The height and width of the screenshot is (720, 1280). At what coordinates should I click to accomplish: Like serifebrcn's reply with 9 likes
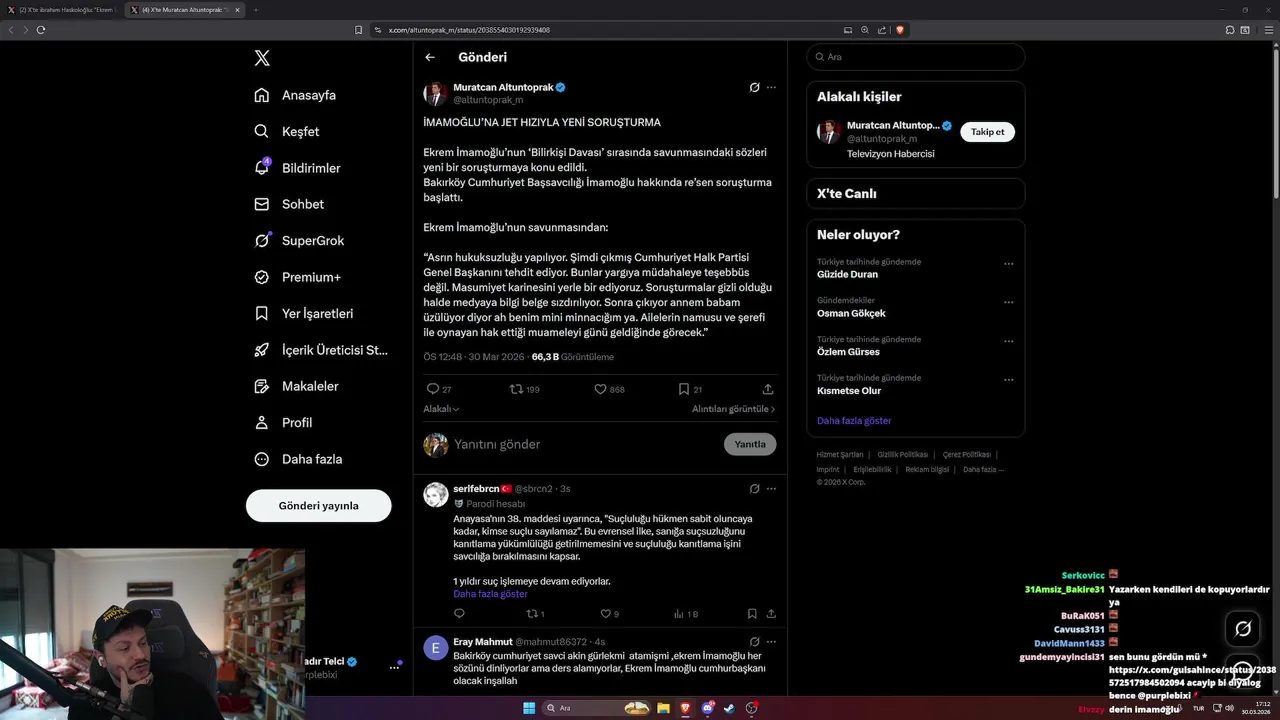point(605,614)
